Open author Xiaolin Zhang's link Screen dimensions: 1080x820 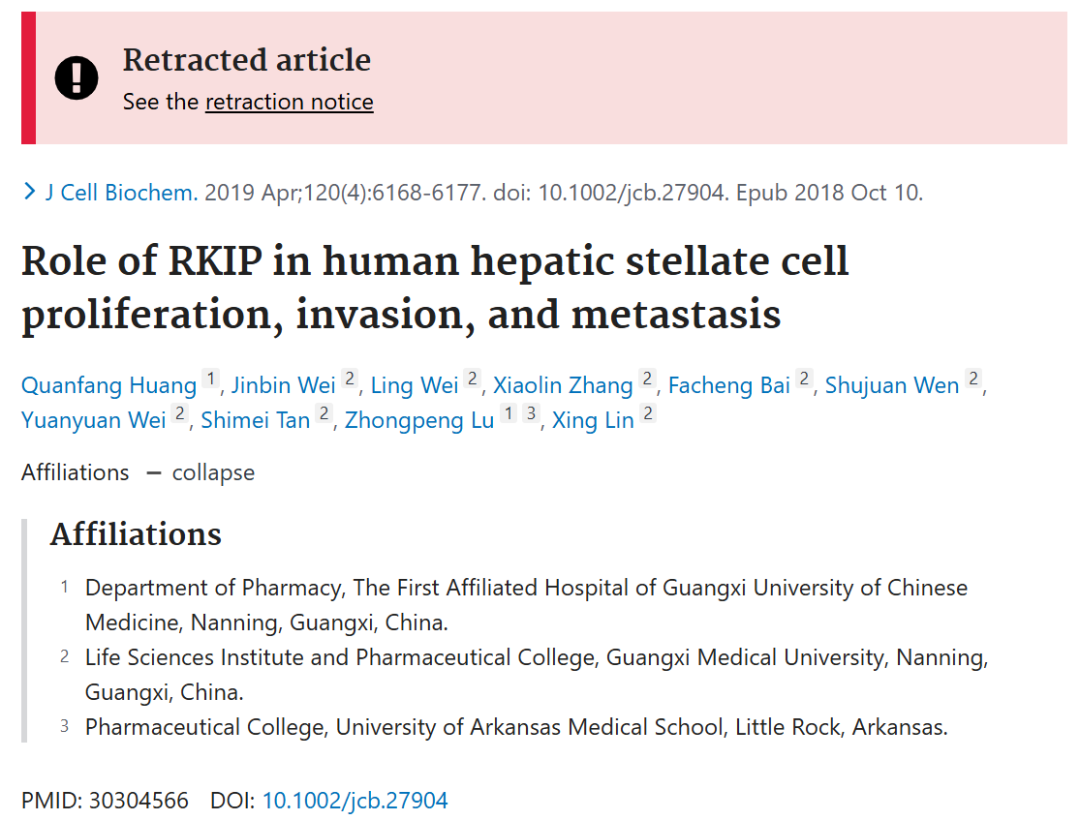tap(563, 385)
